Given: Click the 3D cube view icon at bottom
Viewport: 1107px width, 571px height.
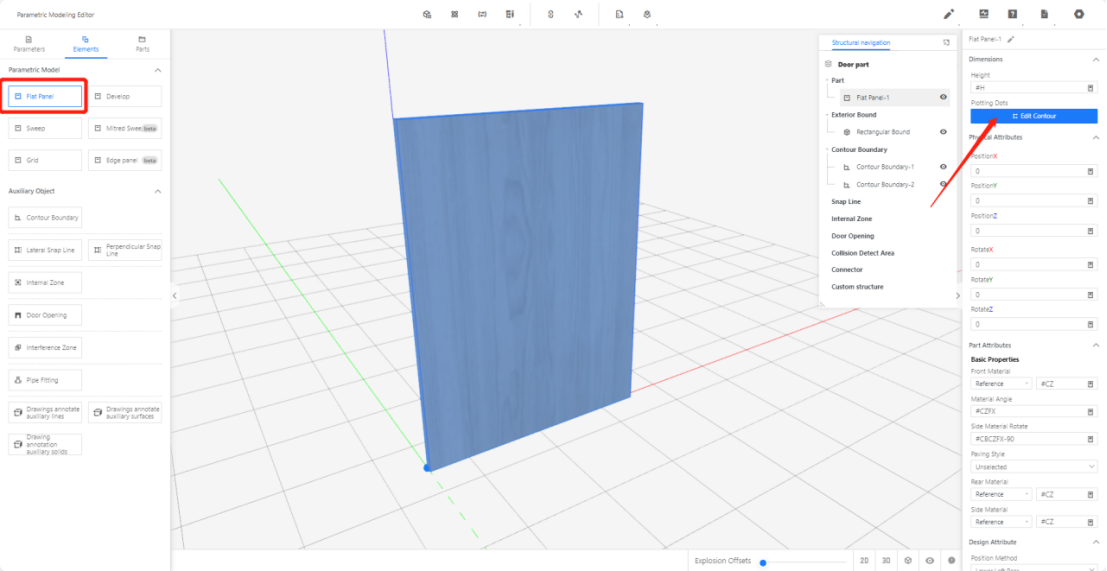Looking at the screenshot, I should [x=908, y=561].
